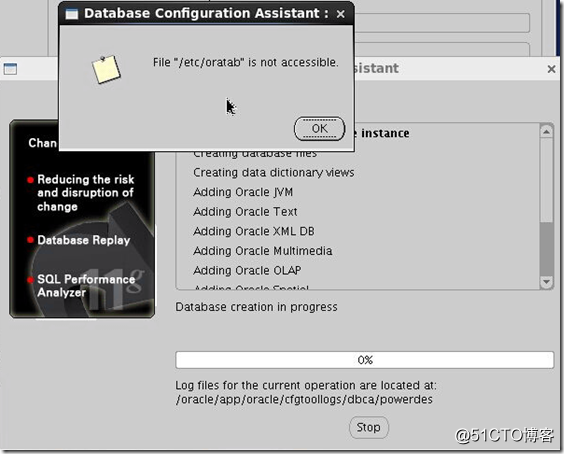Close the Database Configuration Assistant error dialog

click(341, 14)
